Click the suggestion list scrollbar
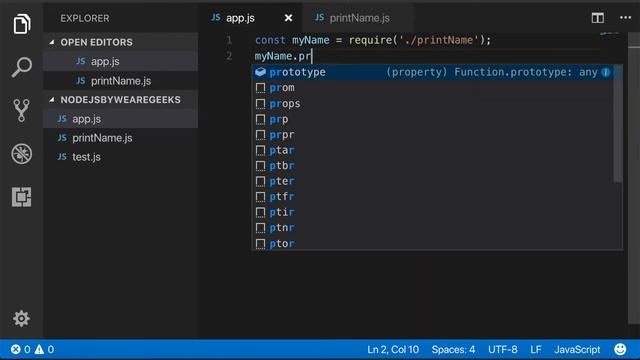This screenshot has height=360, width=640. tap(618, 123)
